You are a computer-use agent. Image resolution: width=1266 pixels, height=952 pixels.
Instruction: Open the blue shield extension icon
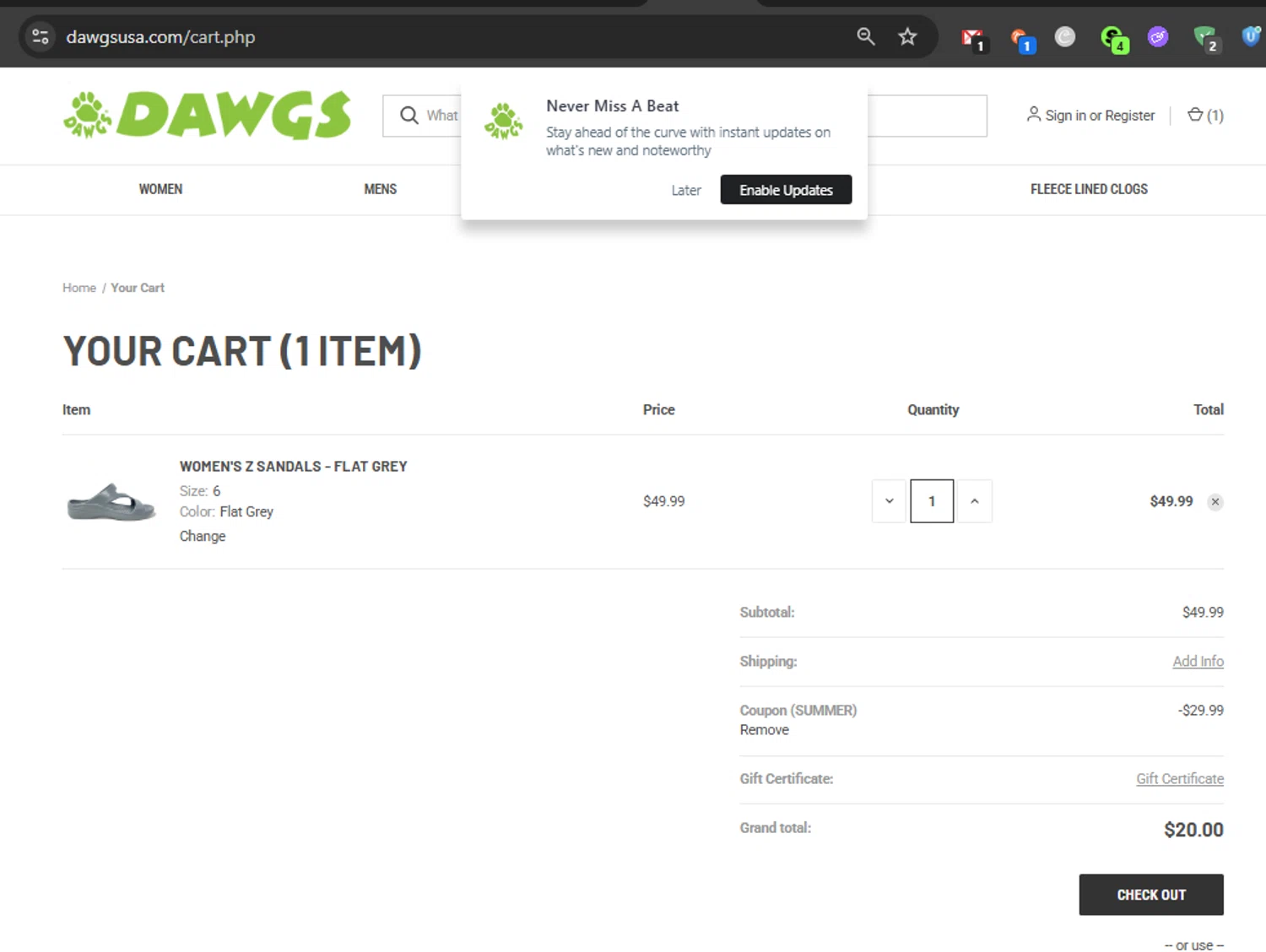pos(1252,36)
